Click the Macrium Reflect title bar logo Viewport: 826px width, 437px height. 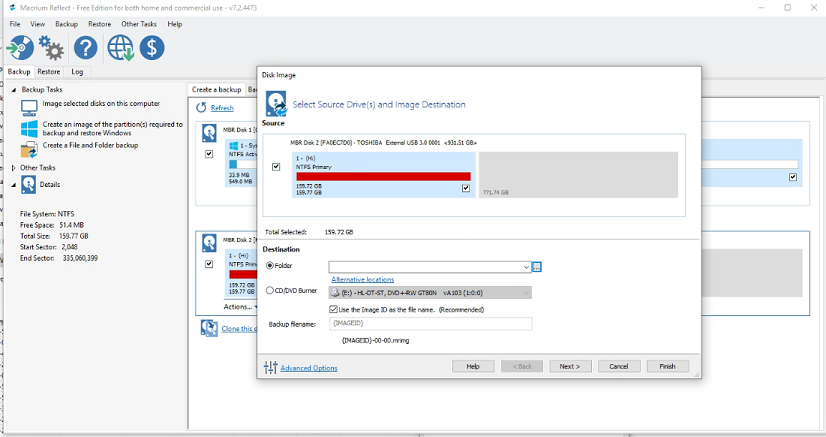coord(12,7)
